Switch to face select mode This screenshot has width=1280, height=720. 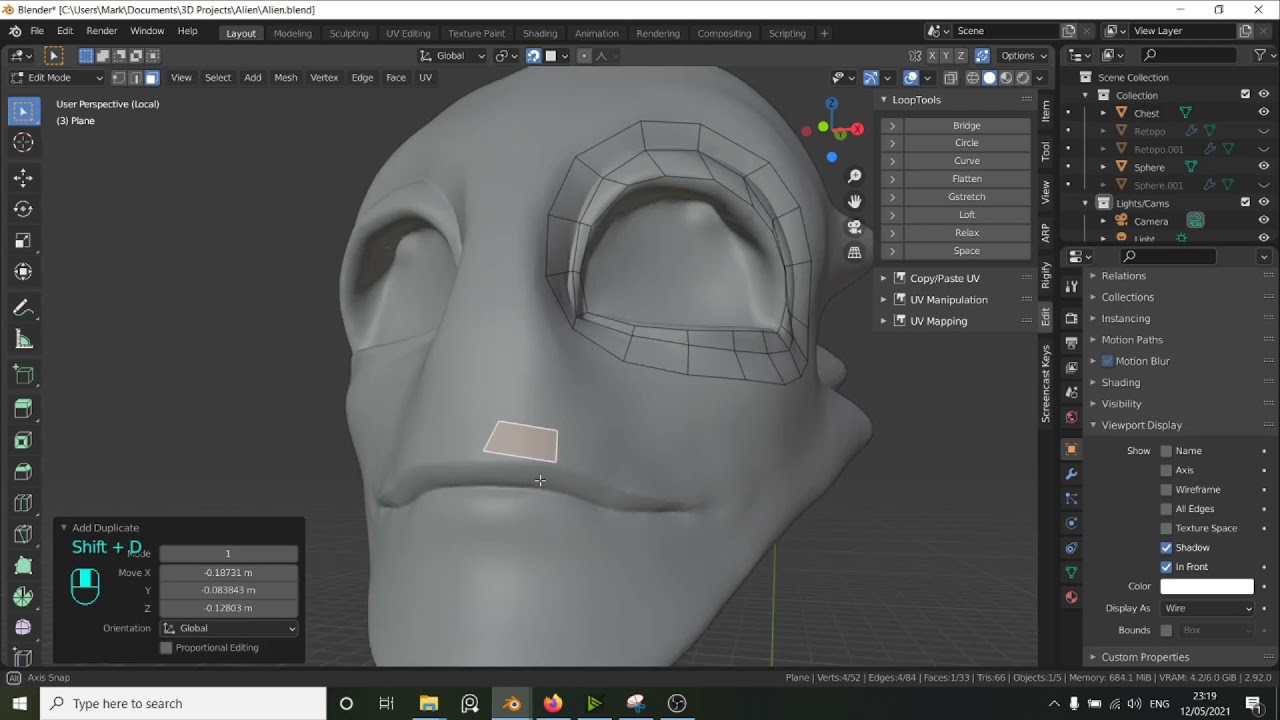(x=152, y=78)
